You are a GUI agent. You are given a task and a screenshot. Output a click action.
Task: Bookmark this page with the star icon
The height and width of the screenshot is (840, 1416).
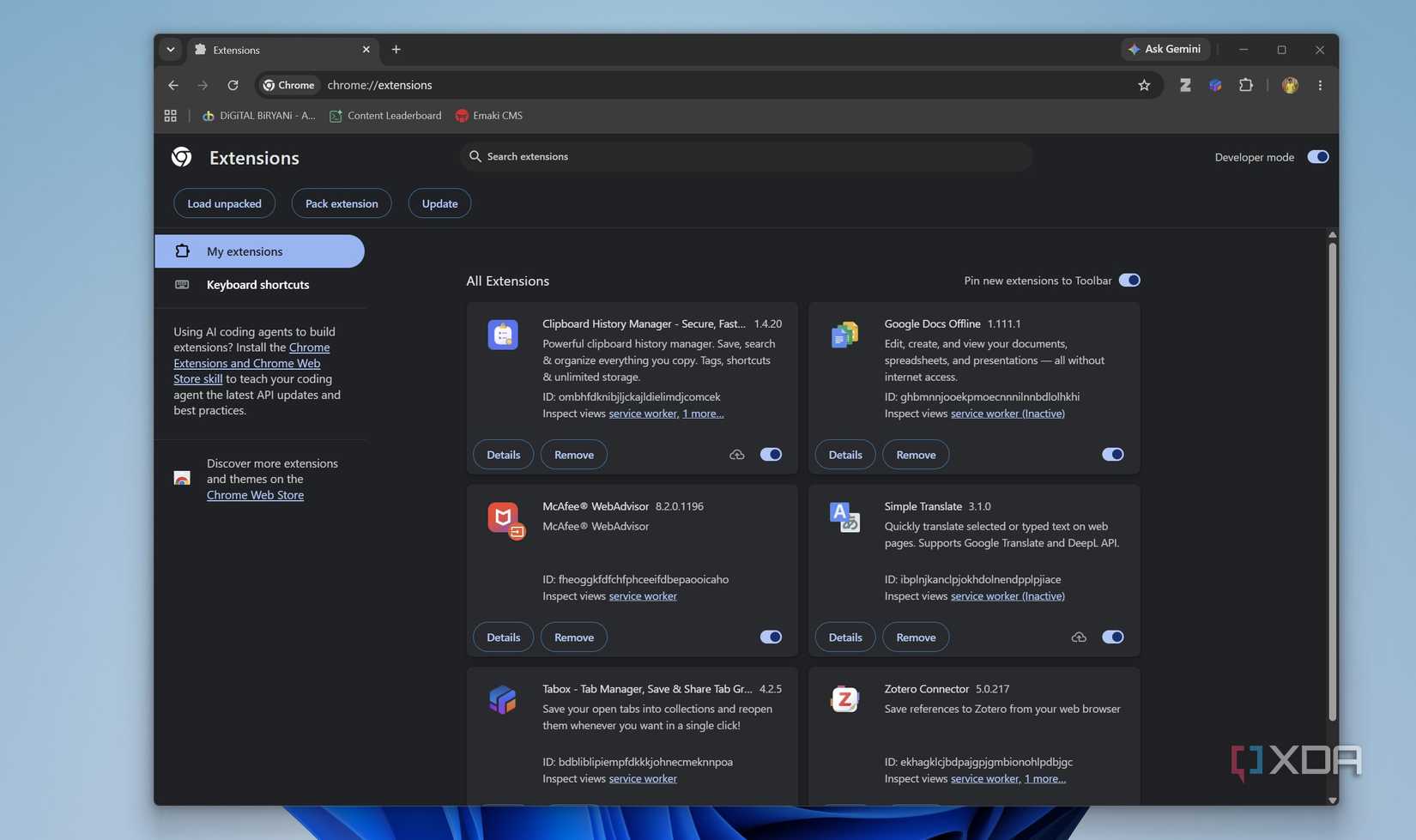click(1144, 85)
